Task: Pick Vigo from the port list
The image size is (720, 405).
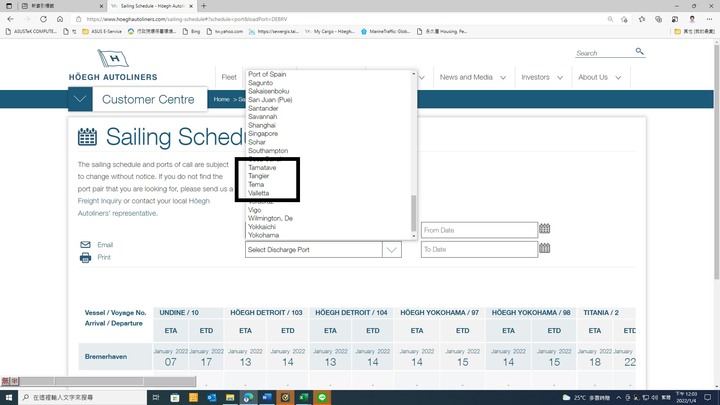Action: (x=254, y=210)
